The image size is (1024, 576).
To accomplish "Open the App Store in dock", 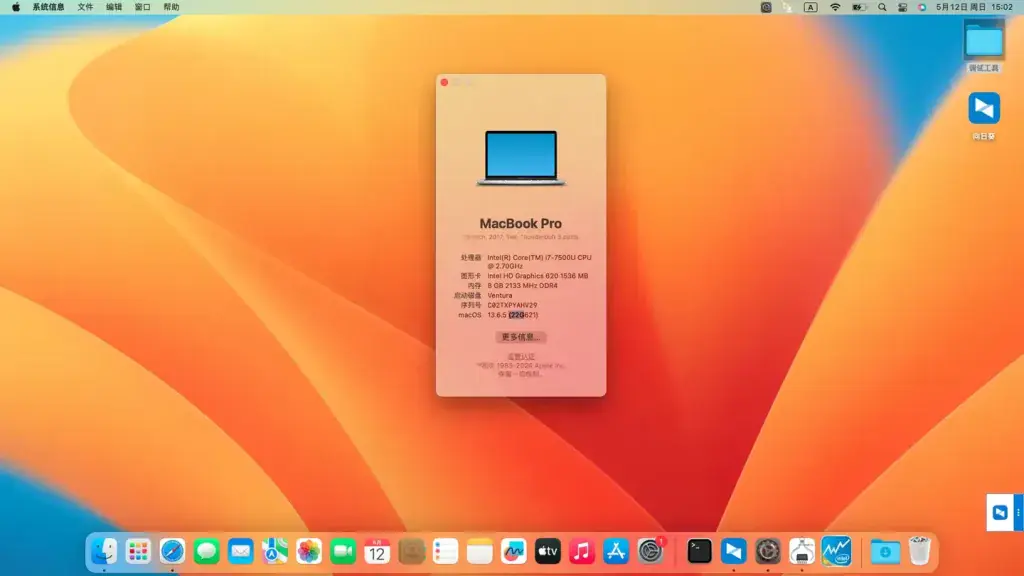I will 616,551.
